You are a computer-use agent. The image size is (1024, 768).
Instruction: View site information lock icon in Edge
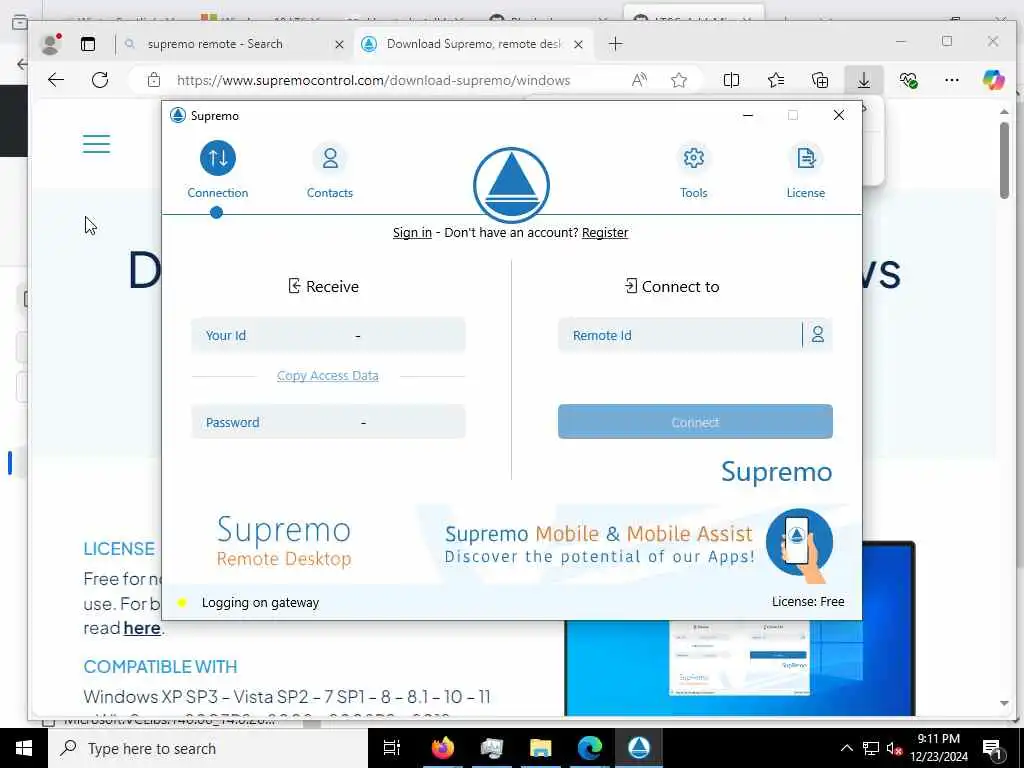(x=153, y=80)
